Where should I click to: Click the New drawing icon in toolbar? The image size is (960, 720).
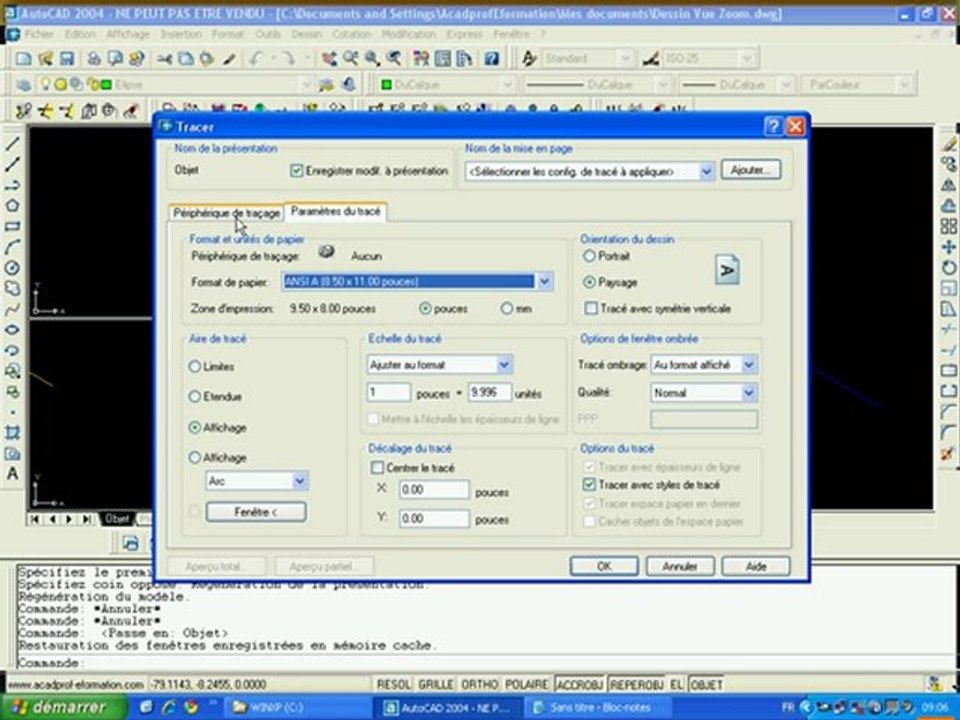pos(23,59)
